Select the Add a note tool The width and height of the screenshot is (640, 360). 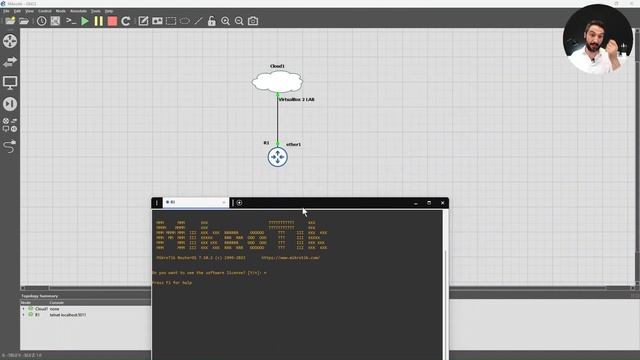[x=143, y=21]
